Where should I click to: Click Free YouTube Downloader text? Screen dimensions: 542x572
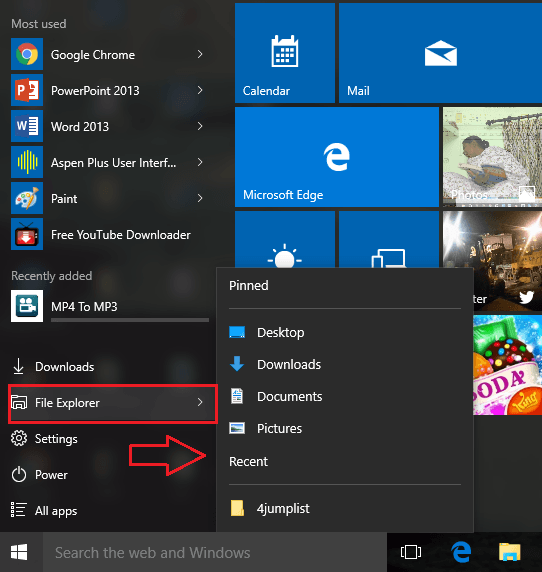click(121, 235)
